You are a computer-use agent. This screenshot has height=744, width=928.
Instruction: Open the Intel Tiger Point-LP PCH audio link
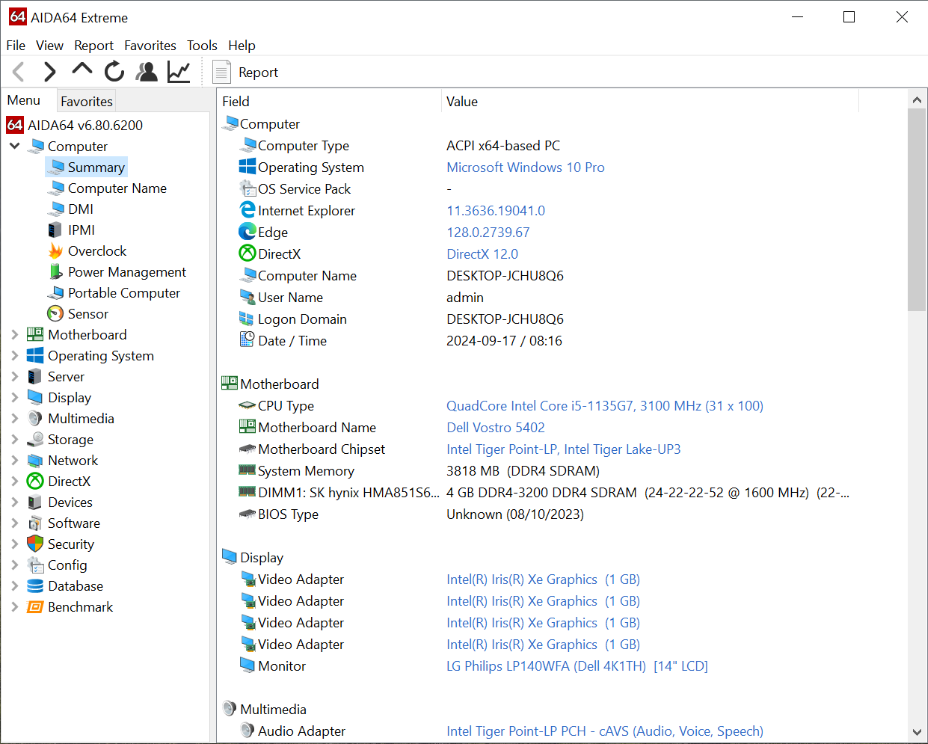(605, 731)
